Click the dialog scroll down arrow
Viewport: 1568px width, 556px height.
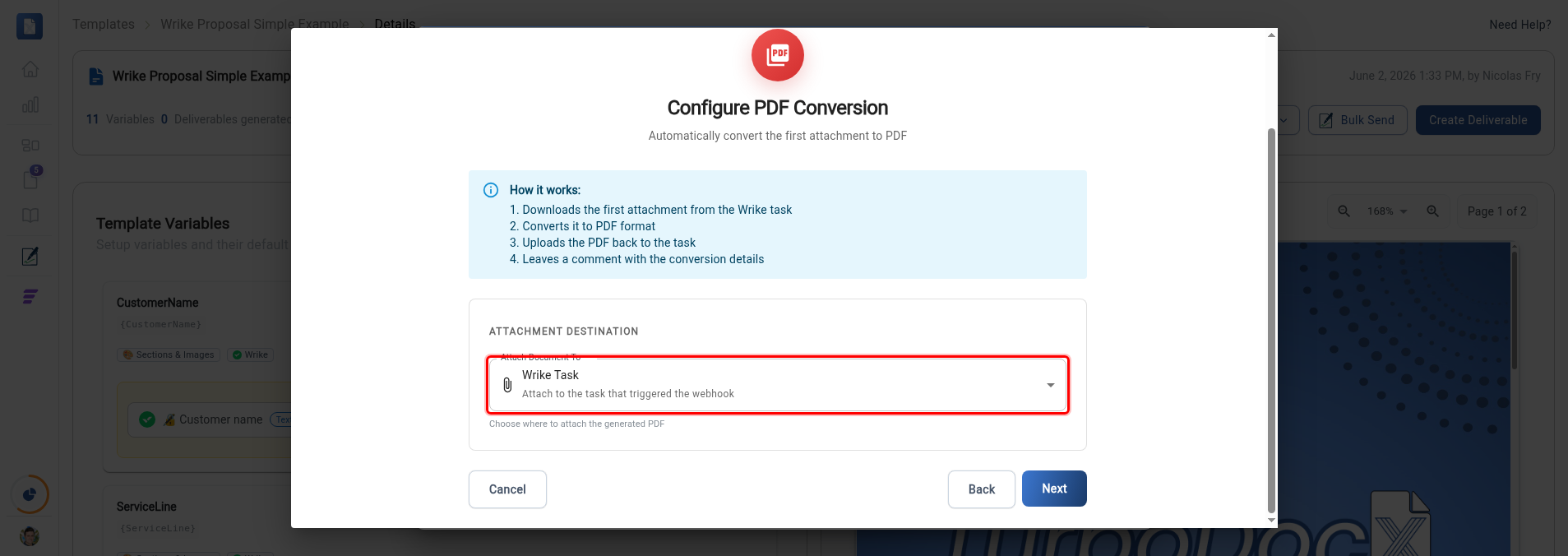coord(1271,521)
